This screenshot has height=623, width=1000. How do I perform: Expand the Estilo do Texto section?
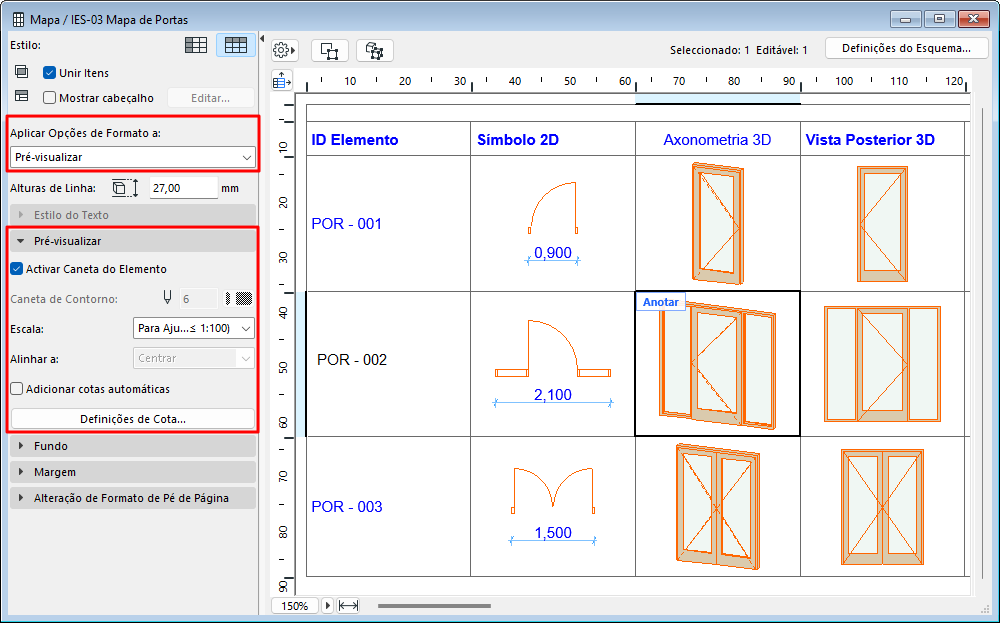pyautogui.click(x=133, y=215)
